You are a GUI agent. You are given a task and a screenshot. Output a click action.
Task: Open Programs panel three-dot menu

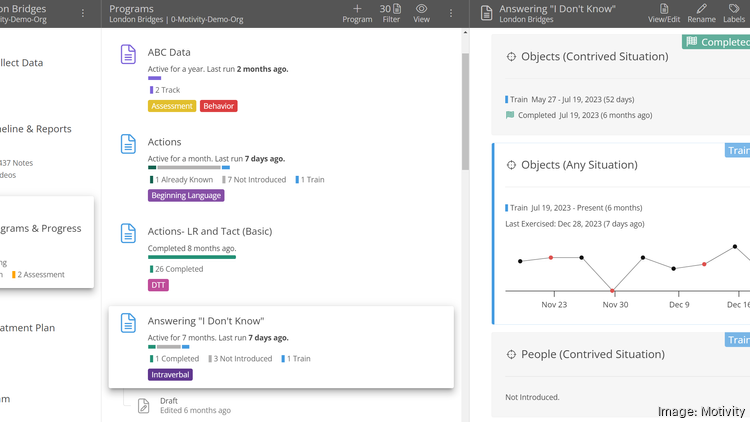[452, 13]
